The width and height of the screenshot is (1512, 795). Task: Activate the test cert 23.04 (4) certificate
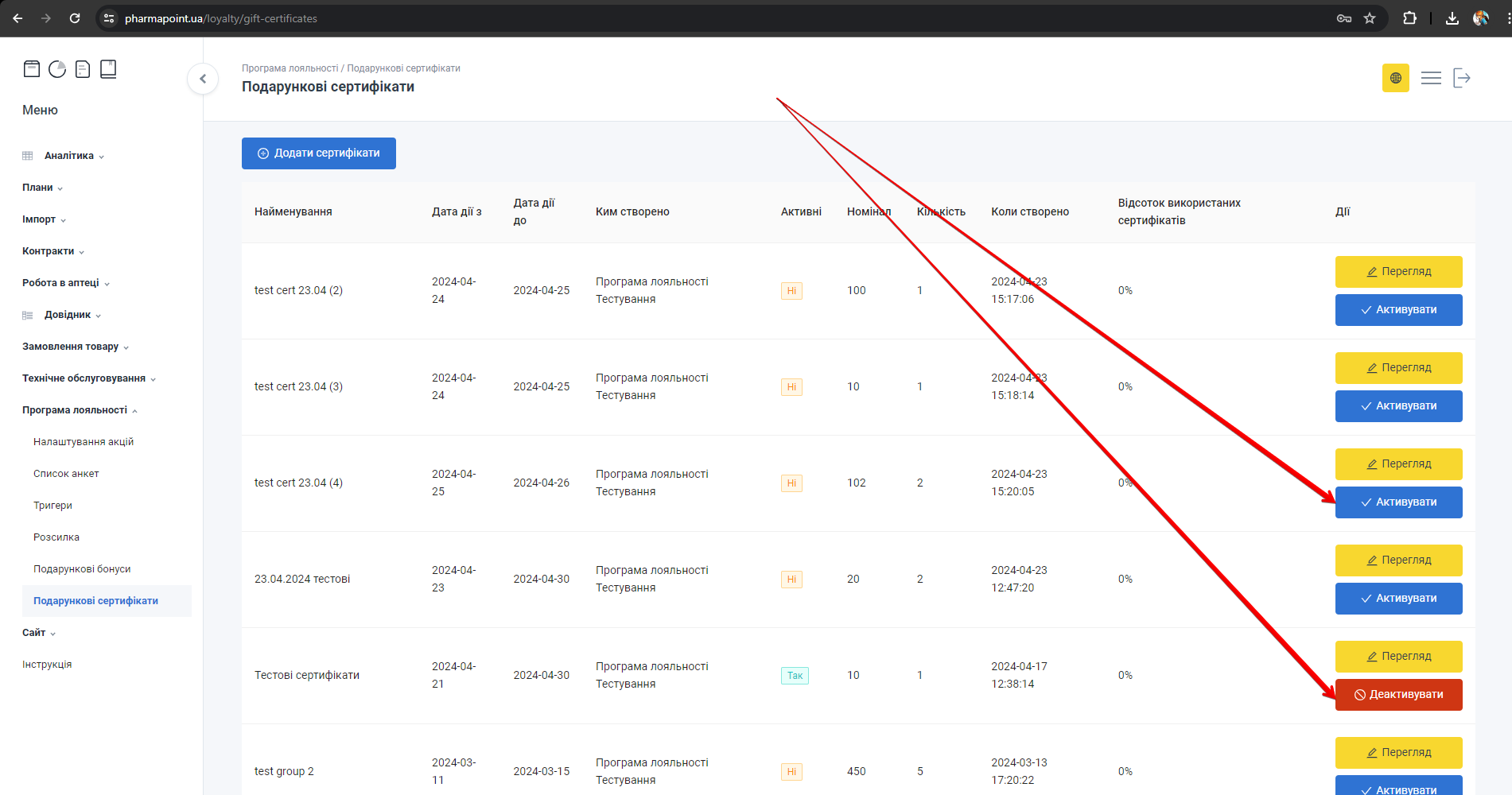tap(1398, 502)
